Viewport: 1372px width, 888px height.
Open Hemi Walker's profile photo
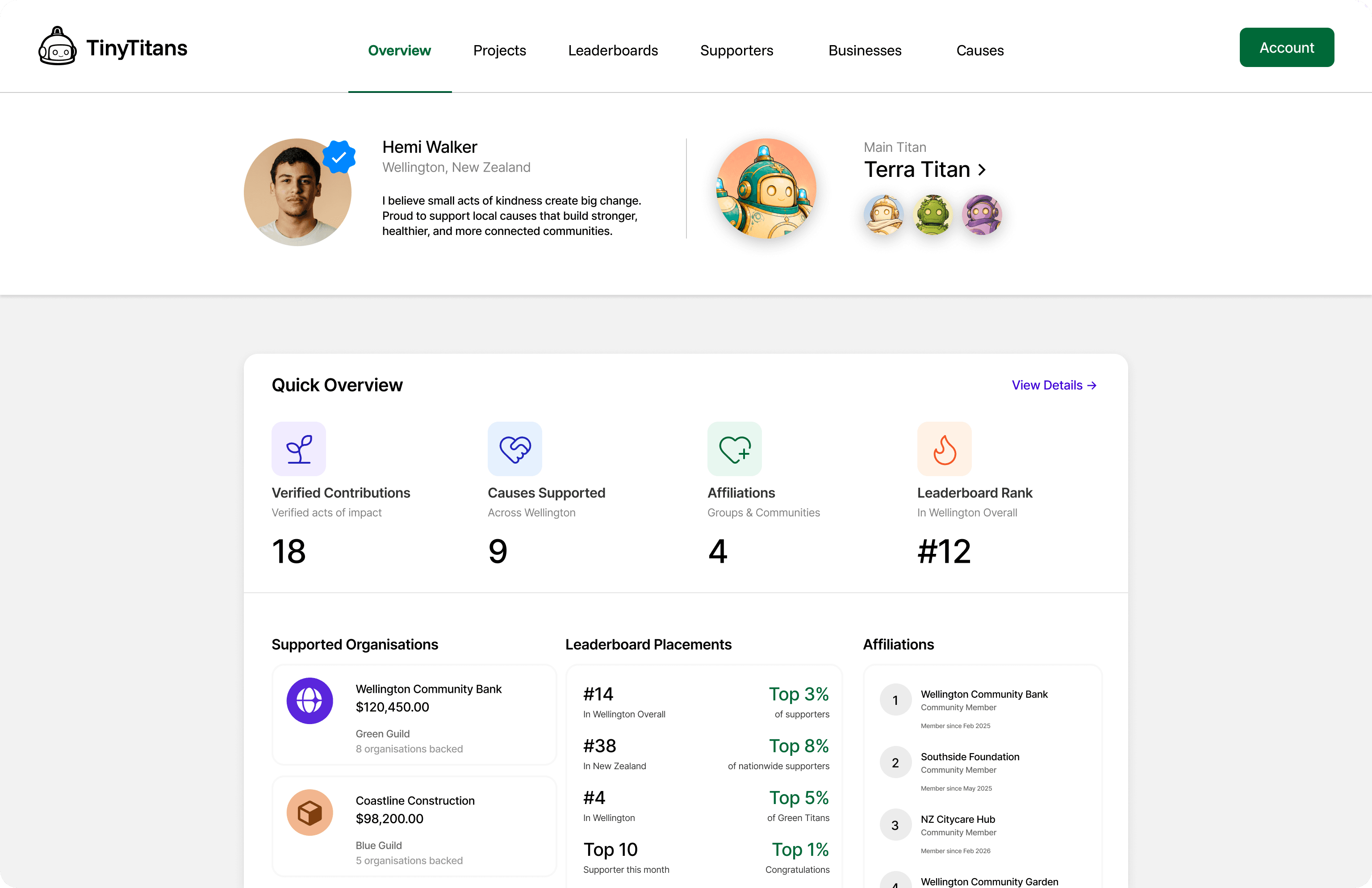tap(297, 192)
